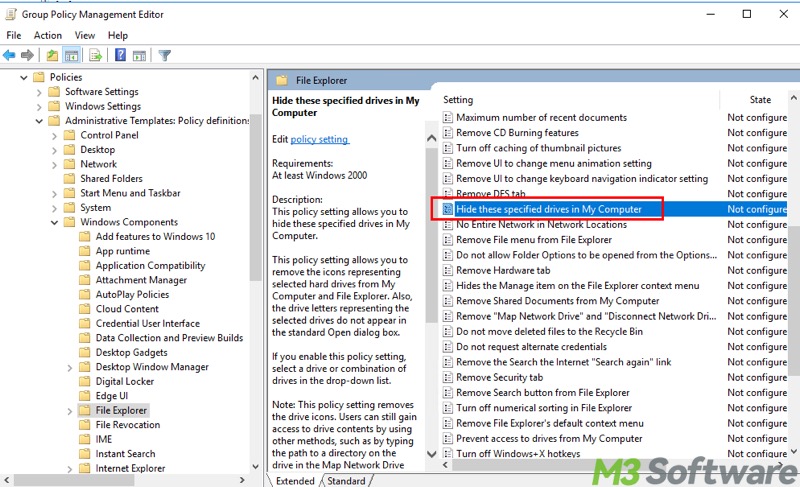The width and height of the screenshot is (800, 487).
Task: Open the Help menu
Action: pos(118,35)
